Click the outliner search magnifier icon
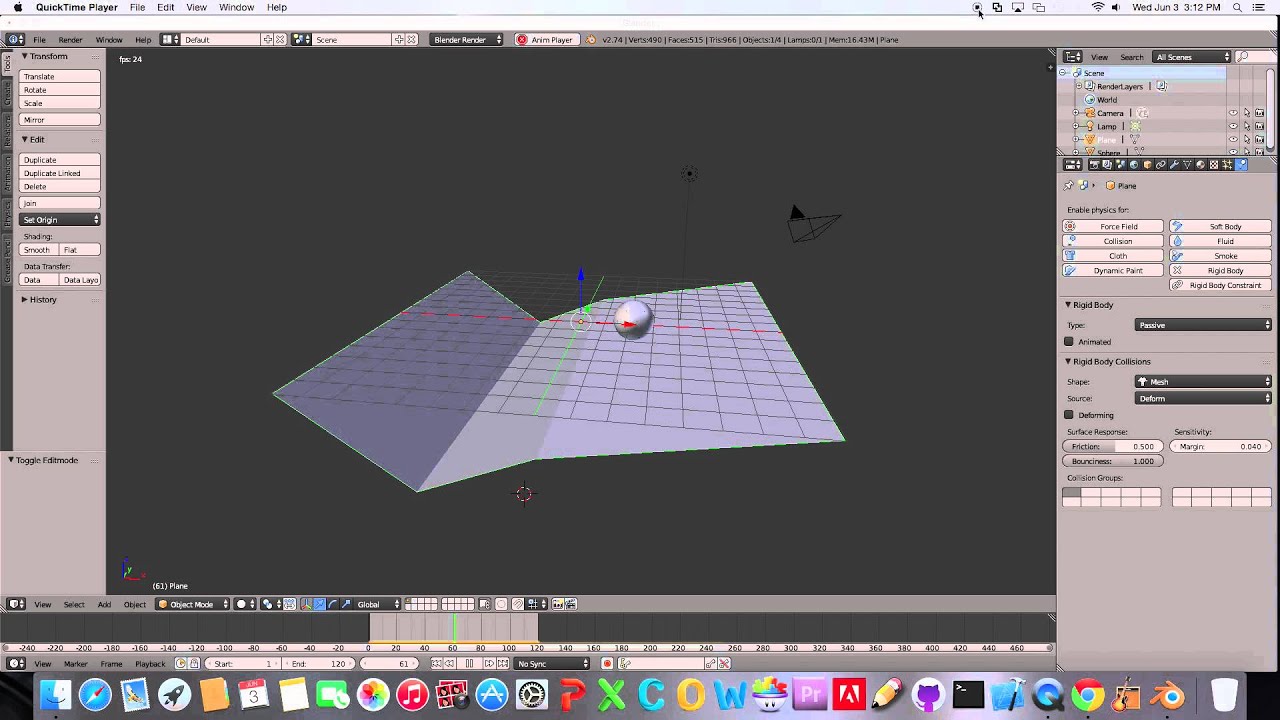The image size is (1280, 720). point(1242,57)
